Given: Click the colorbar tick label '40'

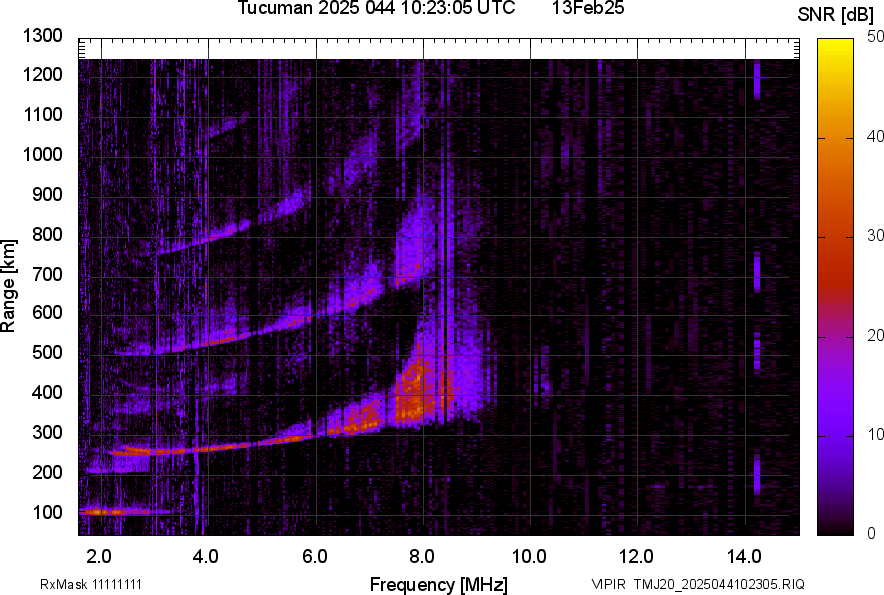Looking at the screenshot, I should (x=875, y=136).
